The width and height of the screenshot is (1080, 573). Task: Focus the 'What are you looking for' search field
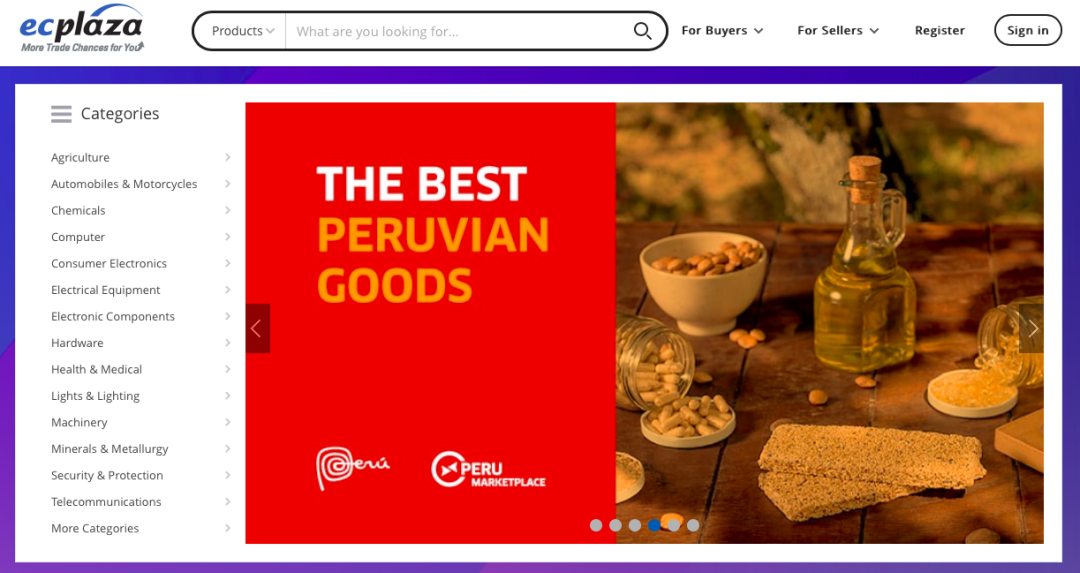[x=458, y=31]
